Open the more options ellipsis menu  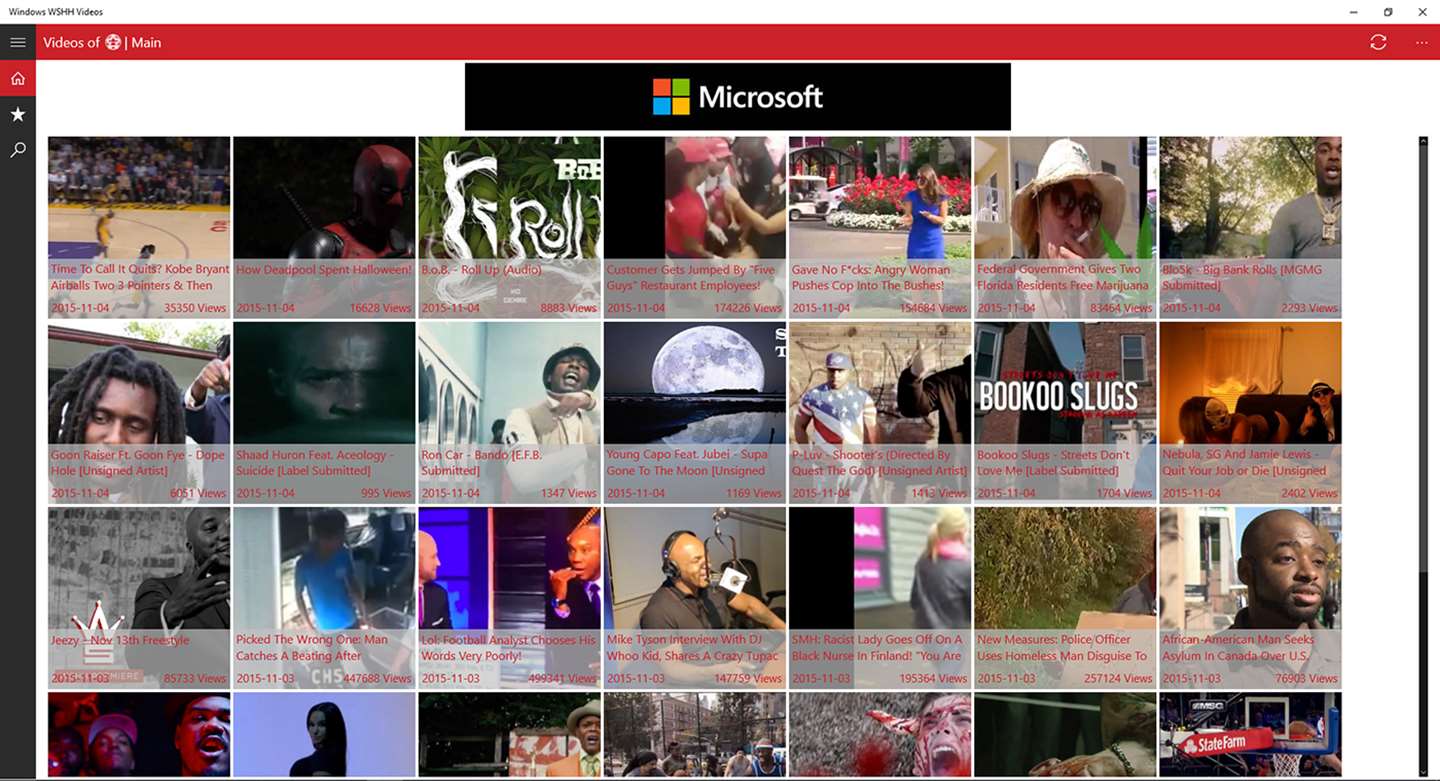pos(1421,42)
